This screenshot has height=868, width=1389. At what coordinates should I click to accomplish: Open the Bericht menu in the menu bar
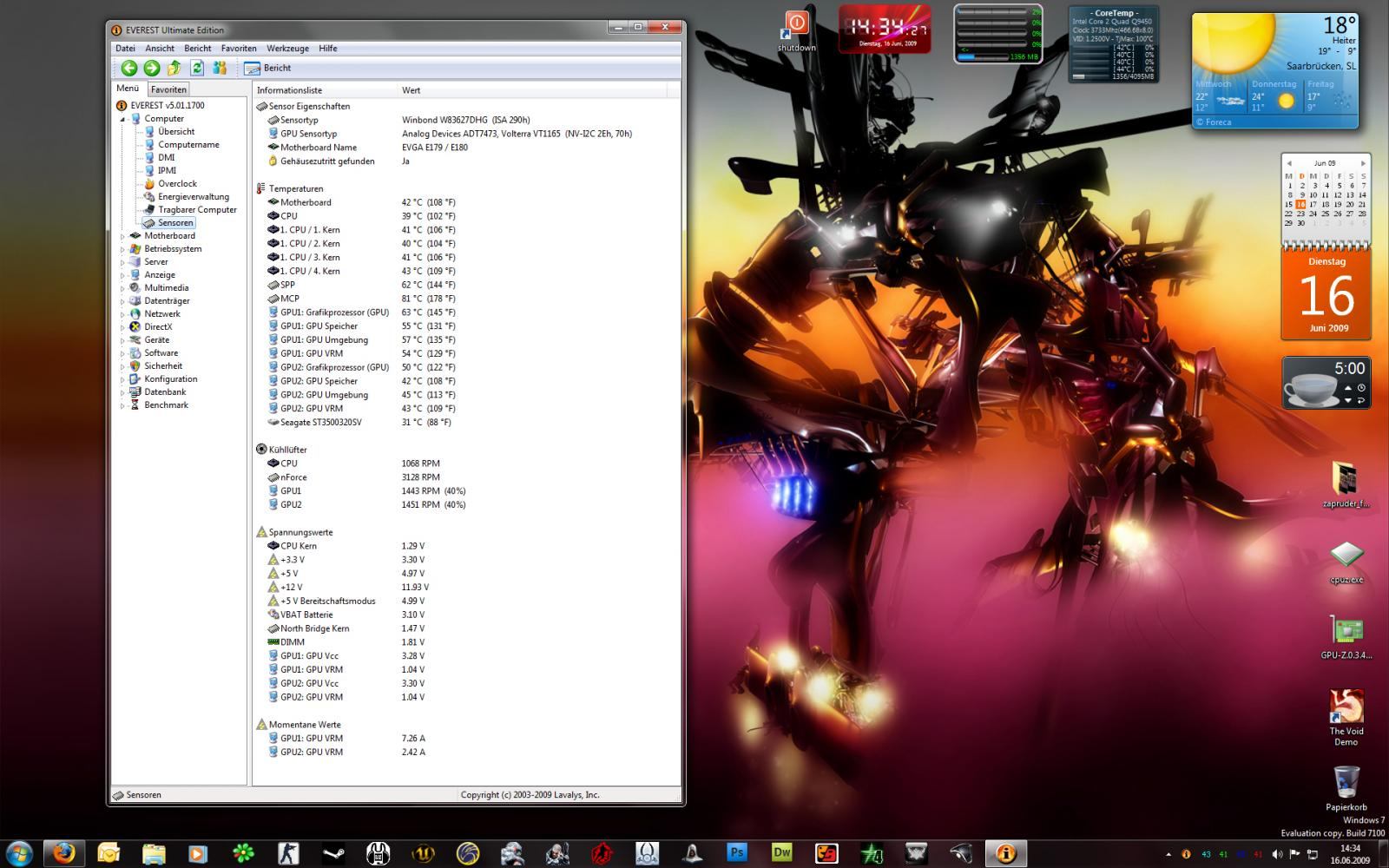[198, 49]
